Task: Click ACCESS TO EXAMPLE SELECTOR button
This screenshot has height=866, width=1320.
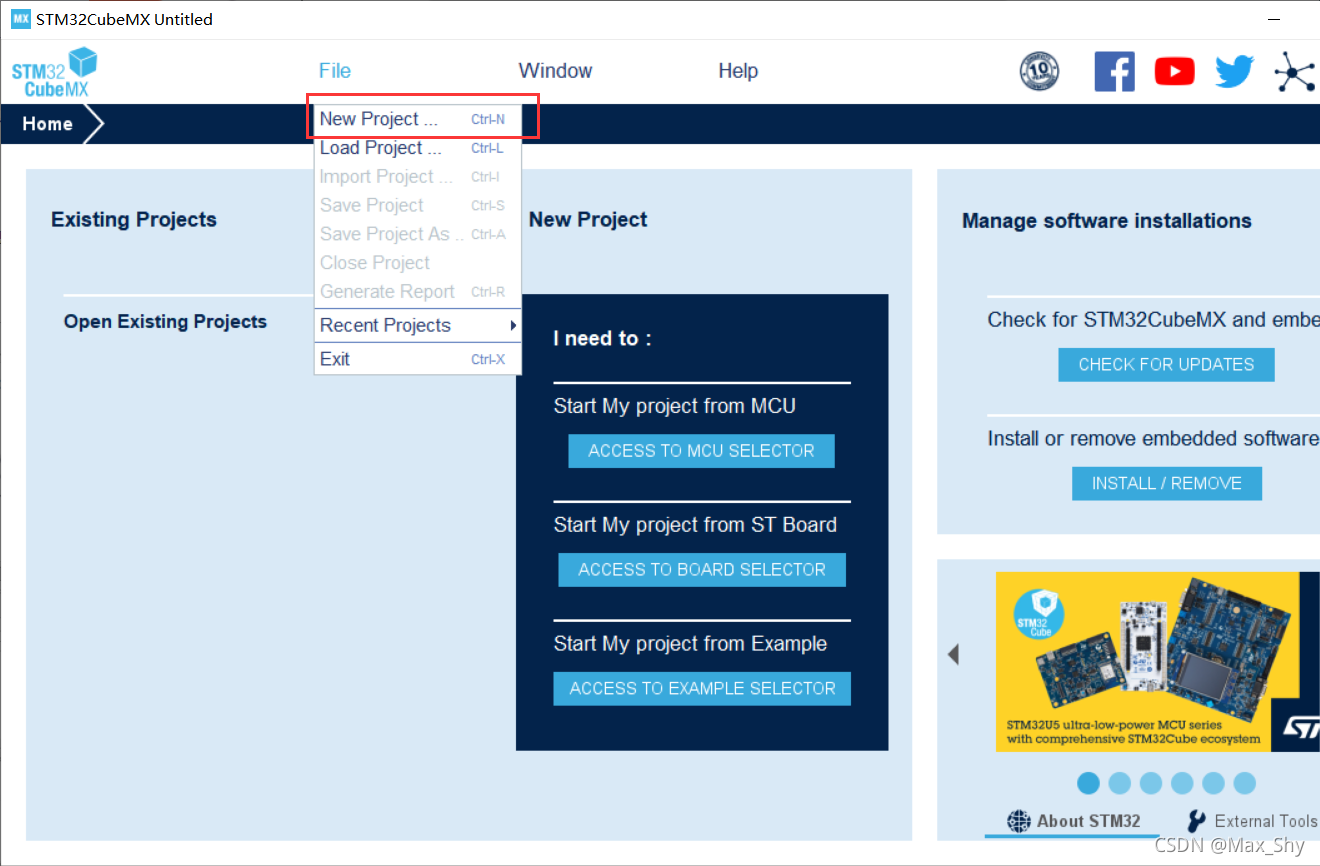Action: [702, 689]
